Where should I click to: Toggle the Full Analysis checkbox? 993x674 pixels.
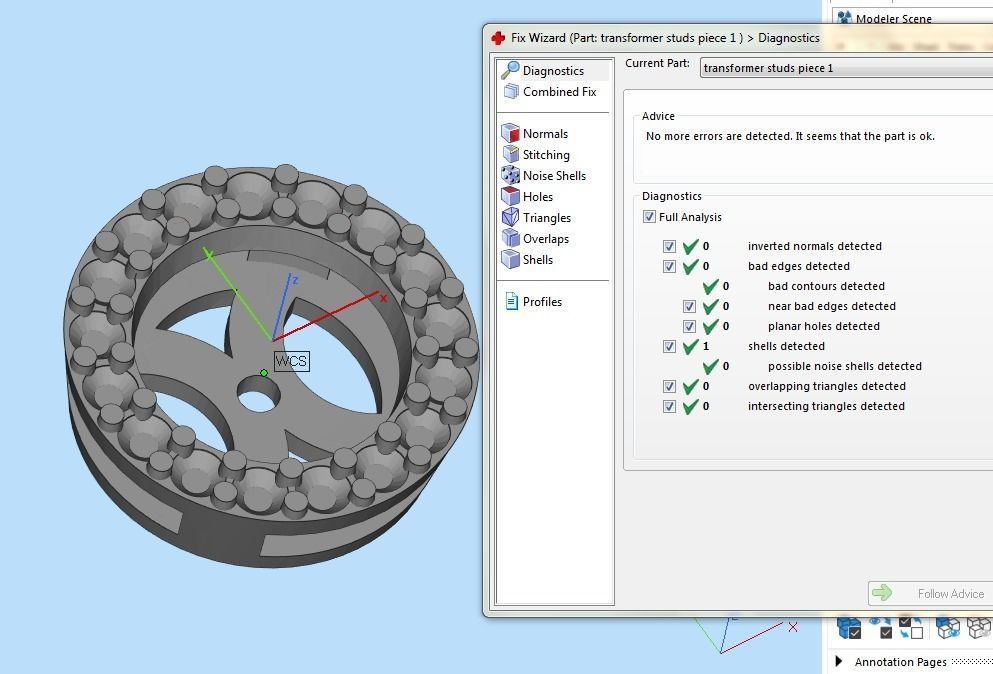point(649,217)
